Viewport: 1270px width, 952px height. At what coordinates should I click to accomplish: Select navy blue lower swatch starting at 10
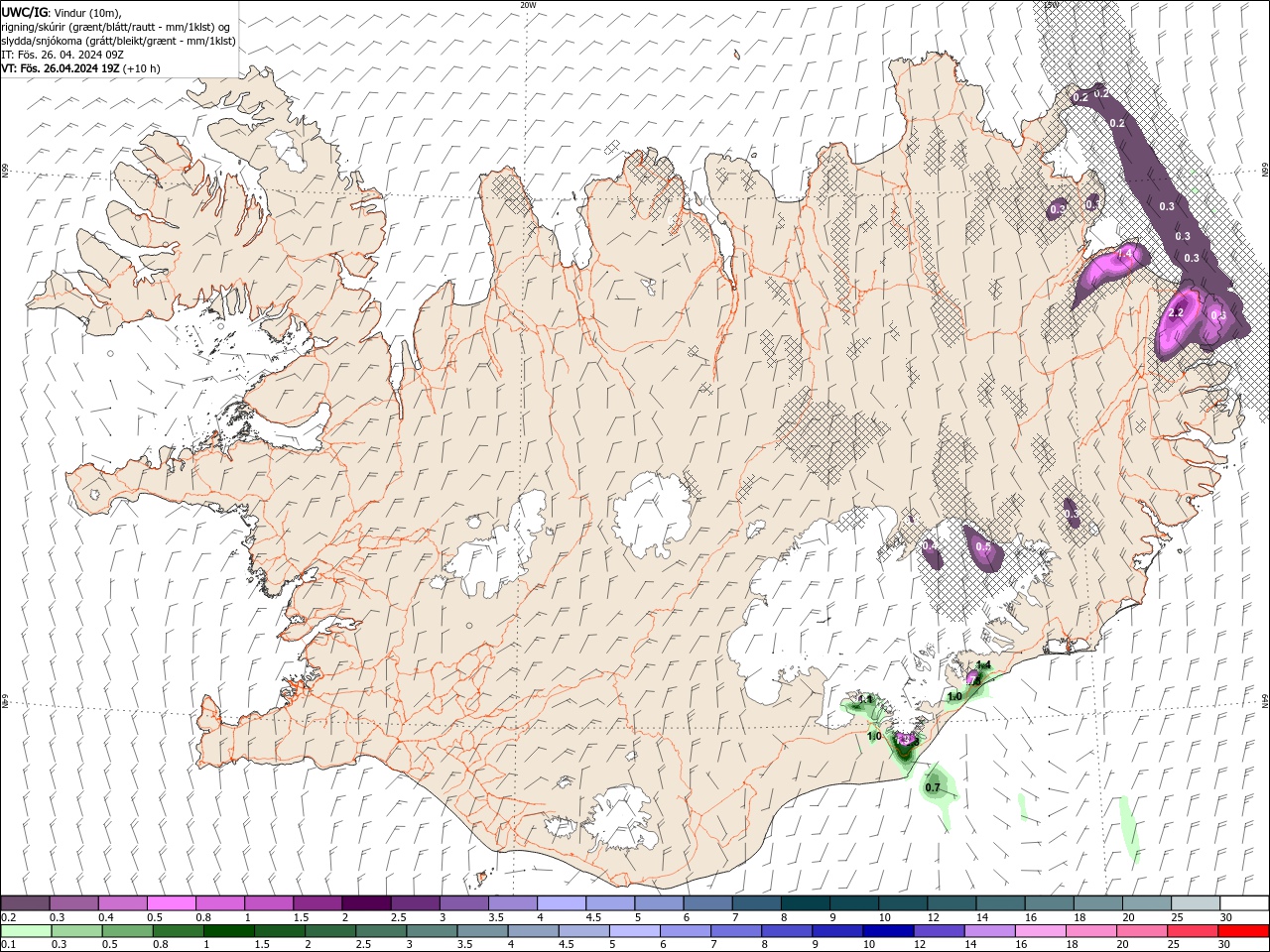887,931
